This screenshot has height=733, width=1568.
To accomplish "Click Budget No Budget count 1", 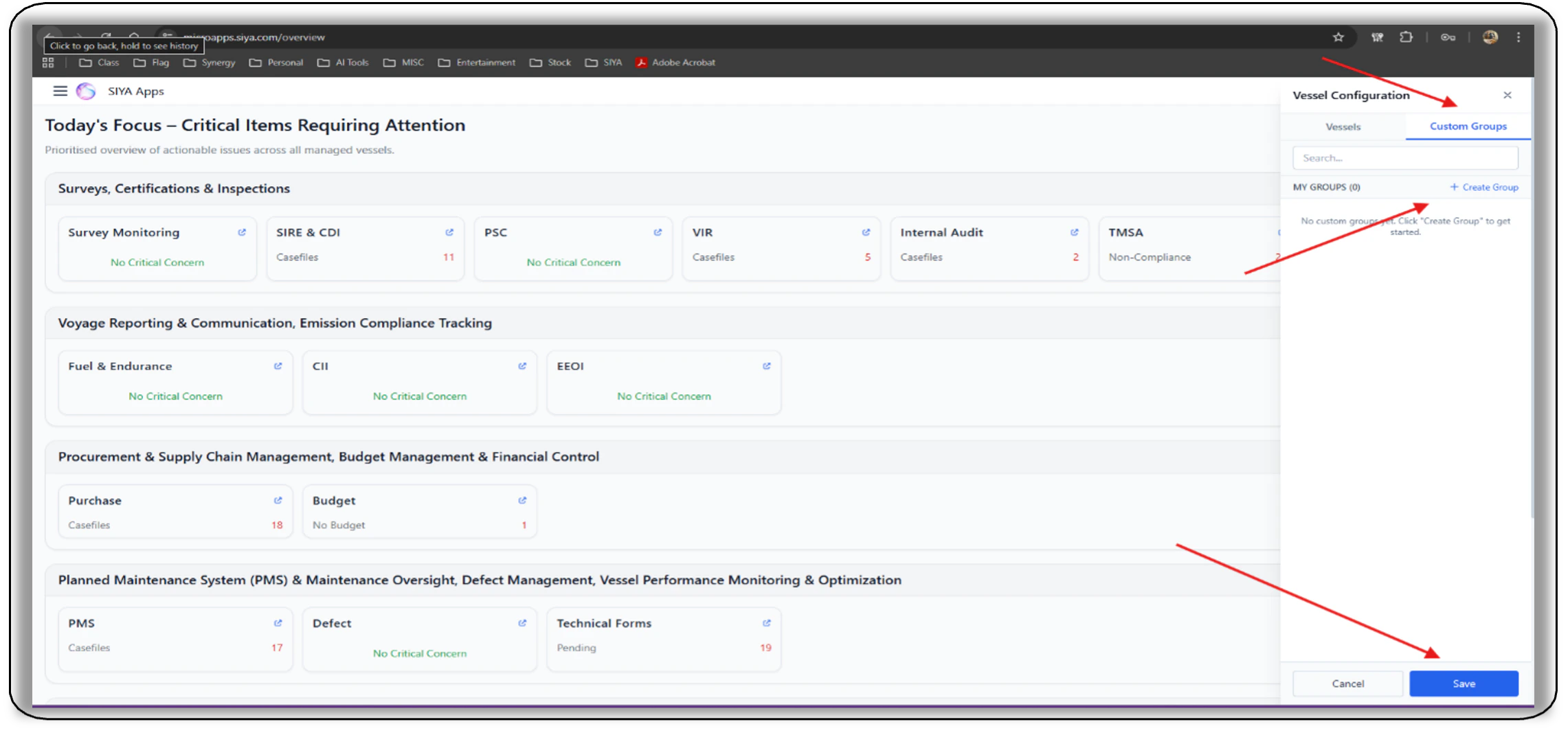I will pyautogui.click(x=524, y=525).
